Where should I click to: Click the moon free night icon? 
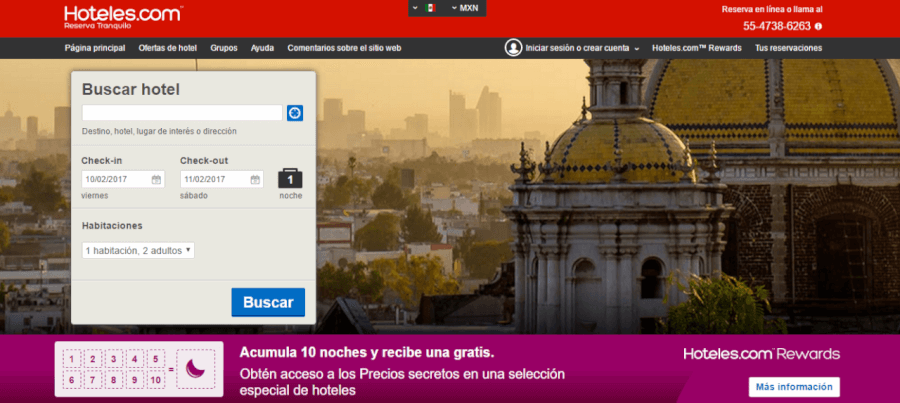[195, 369]
